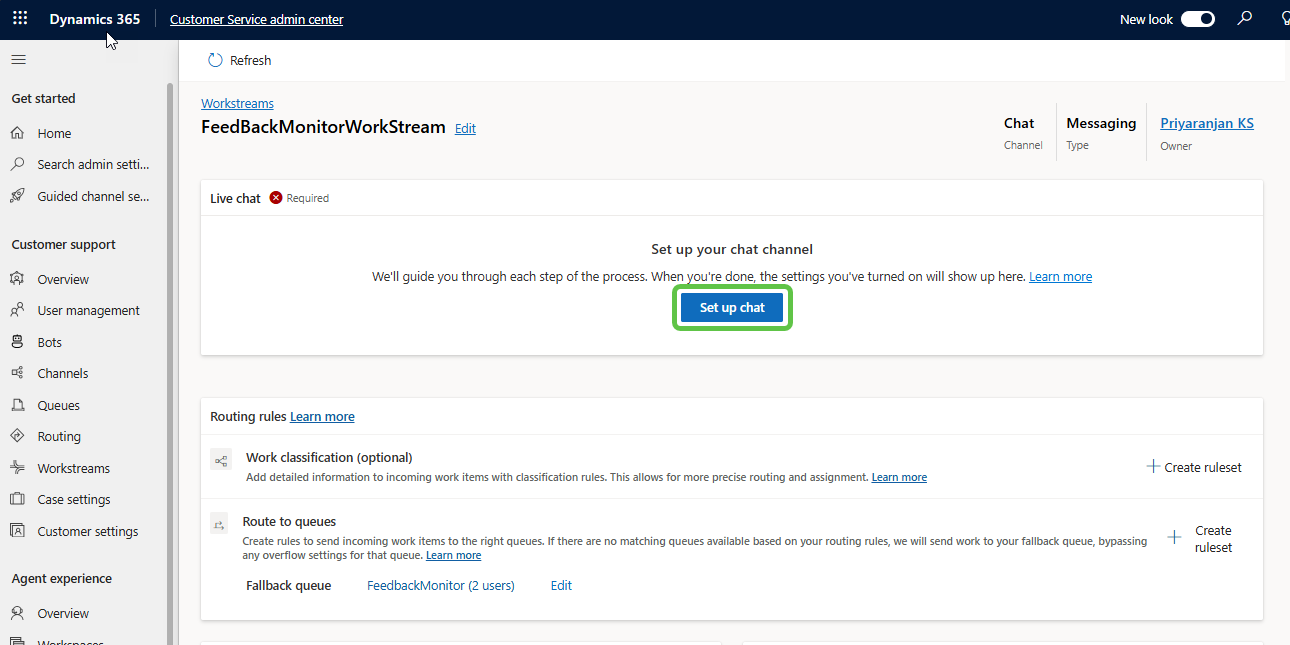Edit the fallback queue
The image size is (1290, 645).
[561, 585]
